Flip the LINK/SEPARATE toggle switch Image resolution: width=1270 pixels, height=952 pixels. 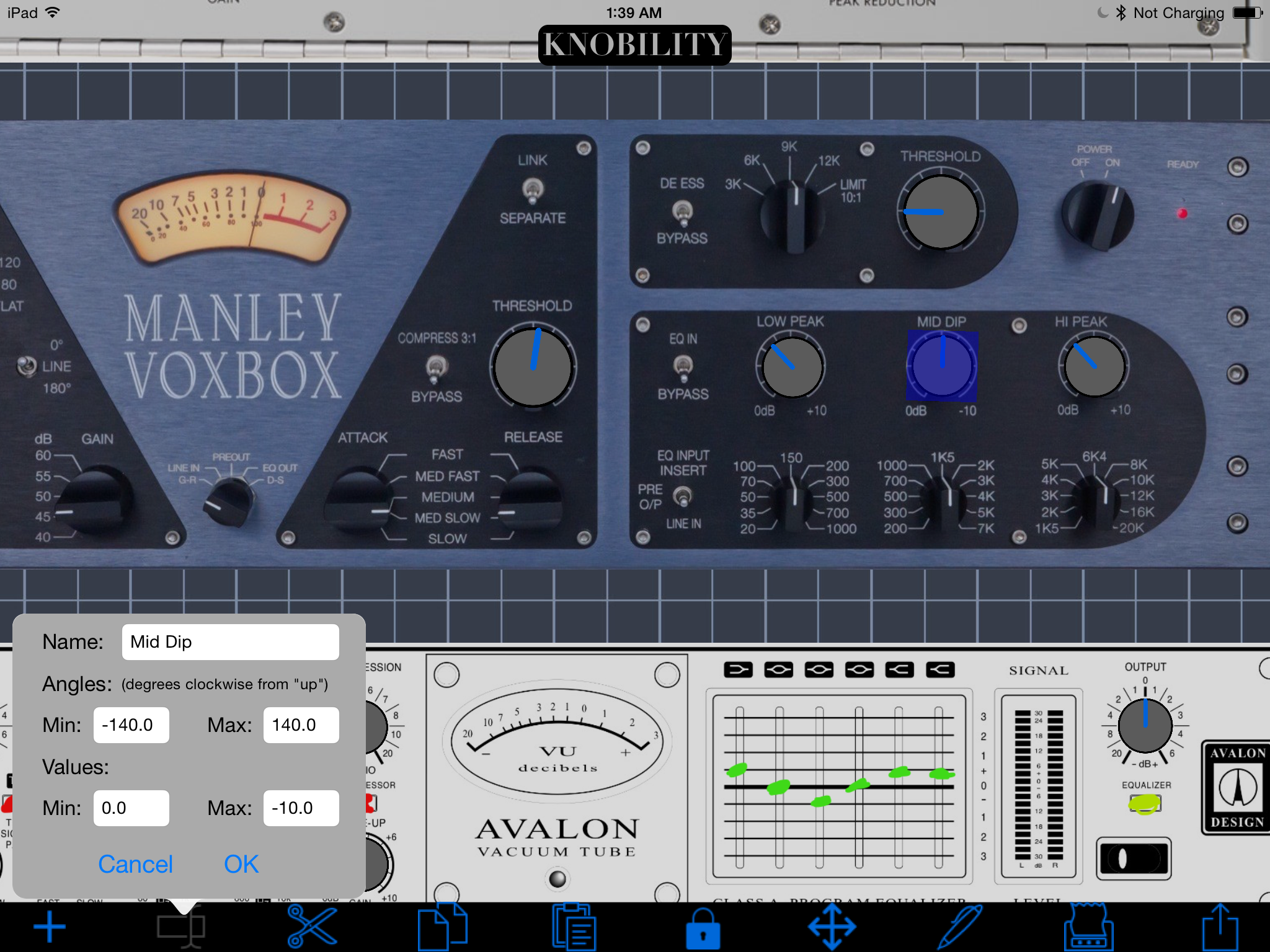click(x=533, y=190)
